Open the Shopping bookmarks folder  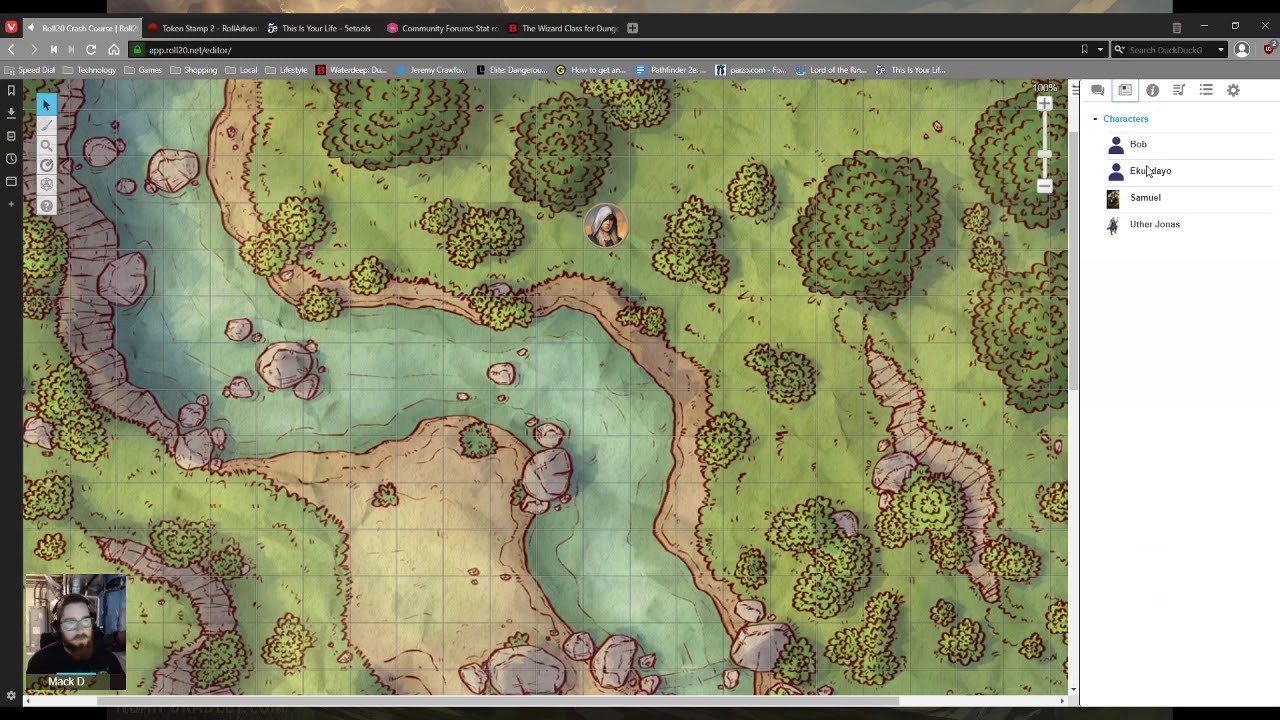pos(193,70)
